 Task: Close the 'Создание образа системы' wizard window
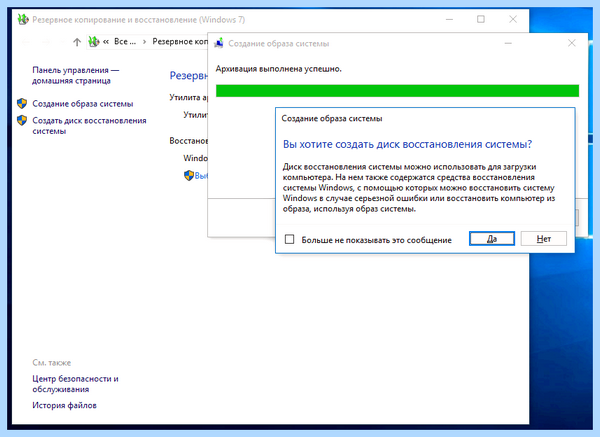(x=572, y=43)
